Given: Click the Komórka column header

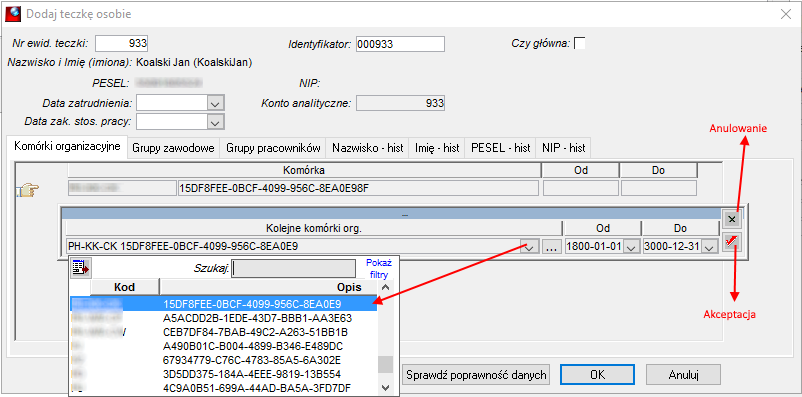Looking at the screenshot, I should pyautogui.click(x=304, y=170).
